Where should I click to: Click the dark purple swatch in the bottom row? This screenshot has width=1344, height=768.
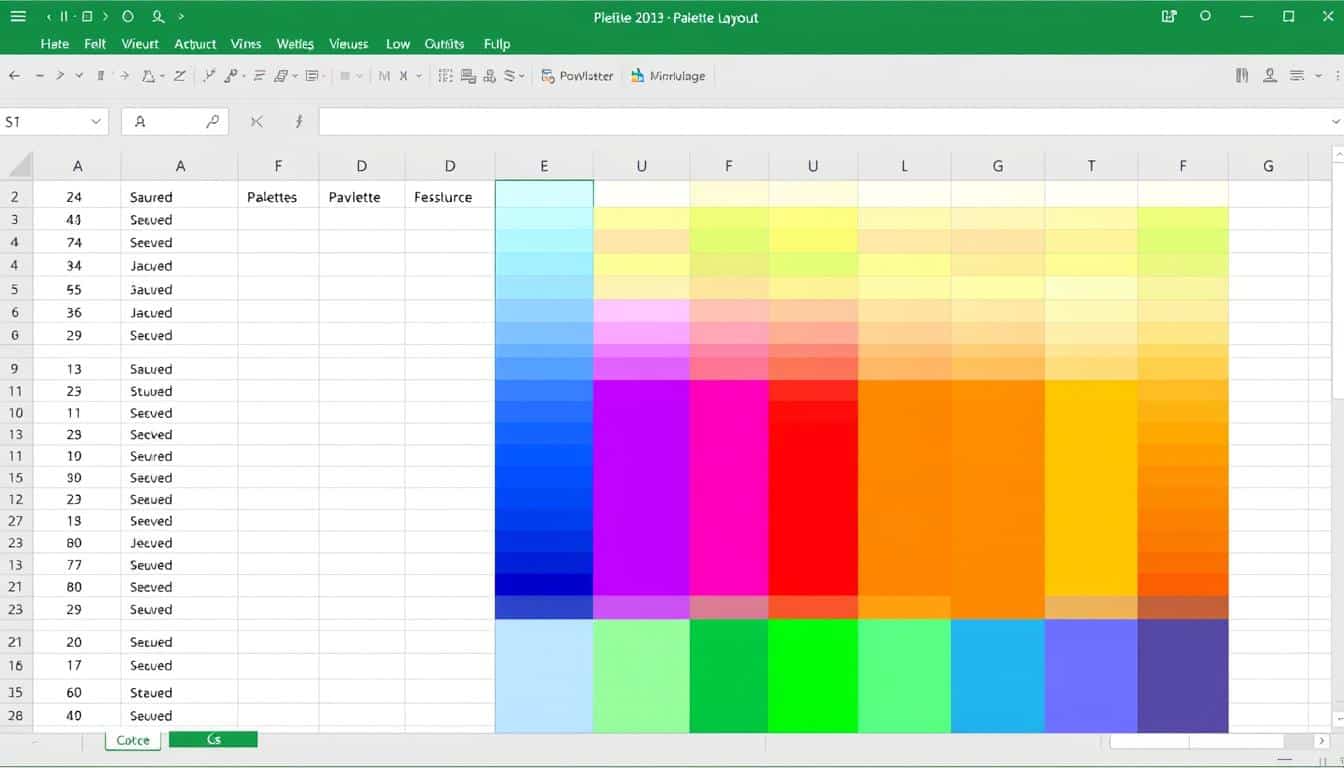tap(1183, 676)
